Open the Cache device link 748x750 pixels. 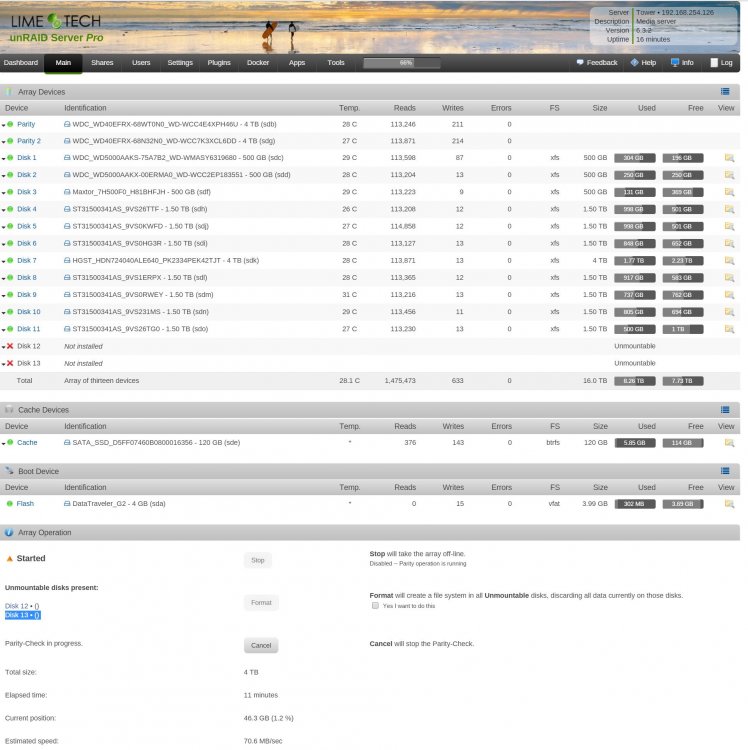[27, 443]
